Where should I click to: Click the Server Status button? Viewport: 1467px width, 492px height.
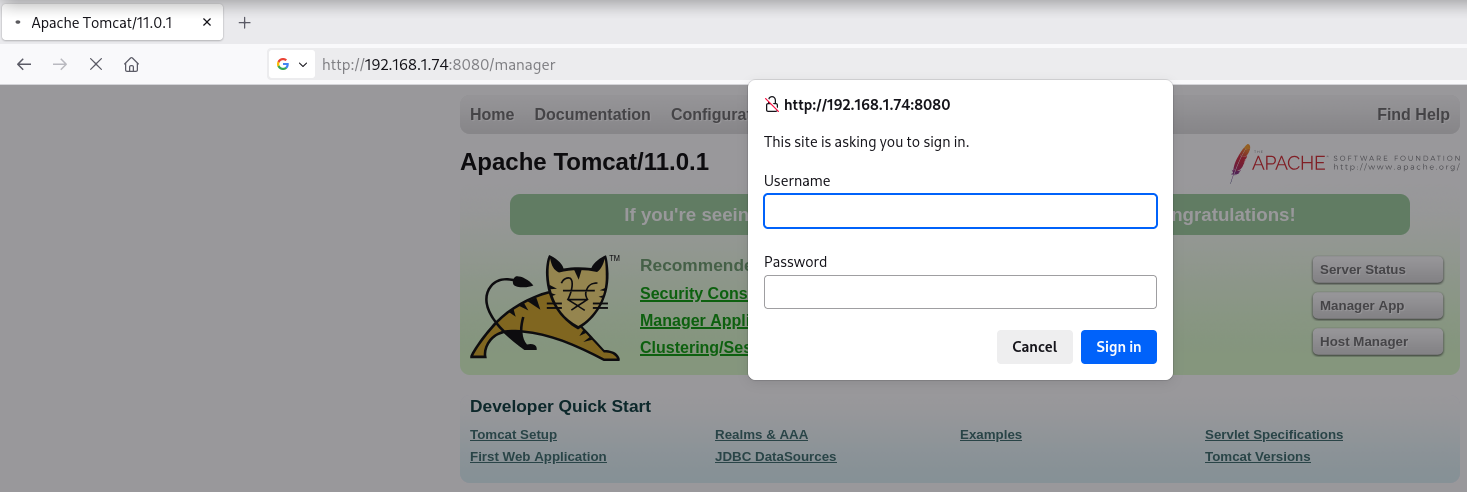coord(1377,270)
